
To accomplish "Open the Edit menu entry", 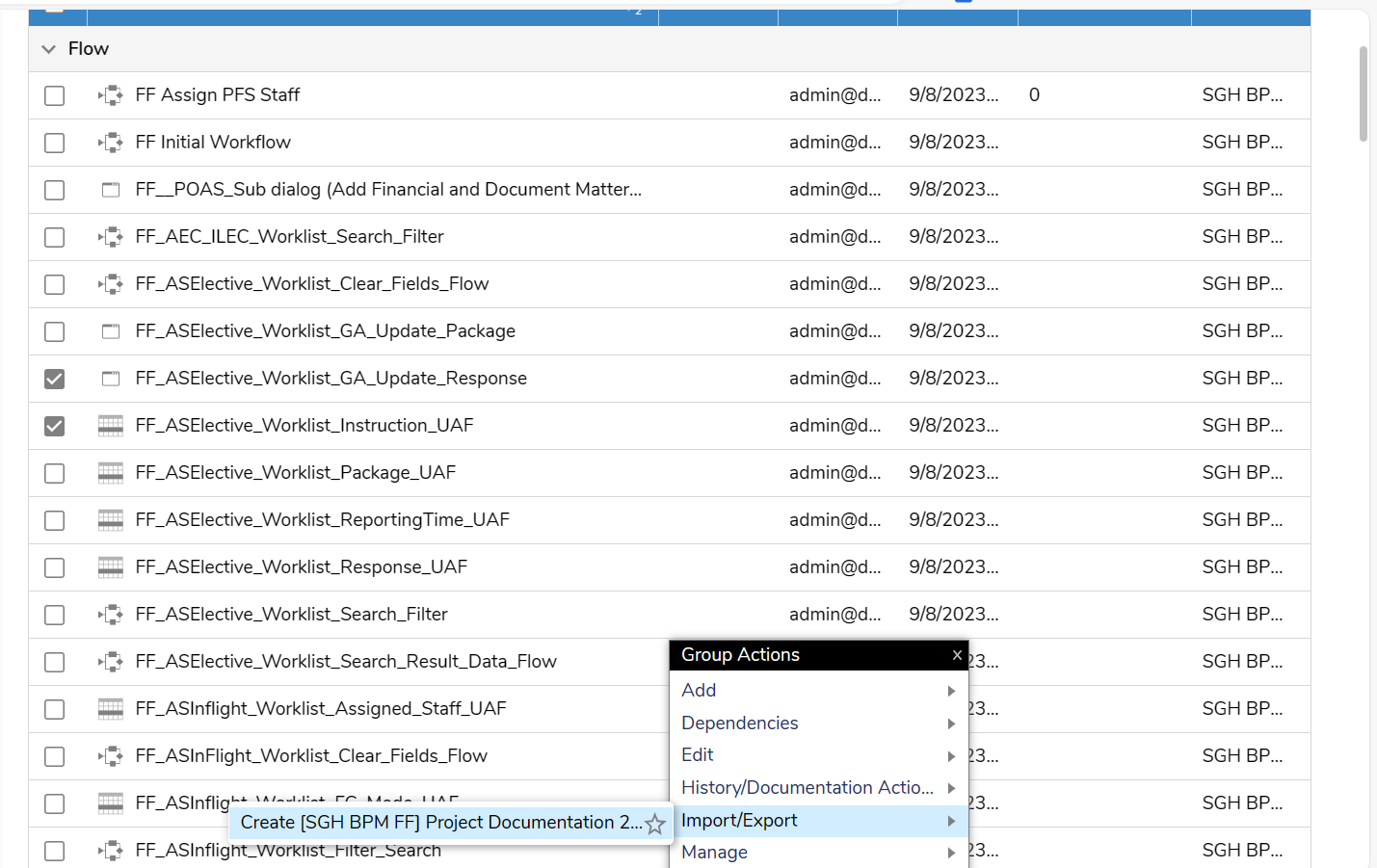I will [x=819, y=755].
